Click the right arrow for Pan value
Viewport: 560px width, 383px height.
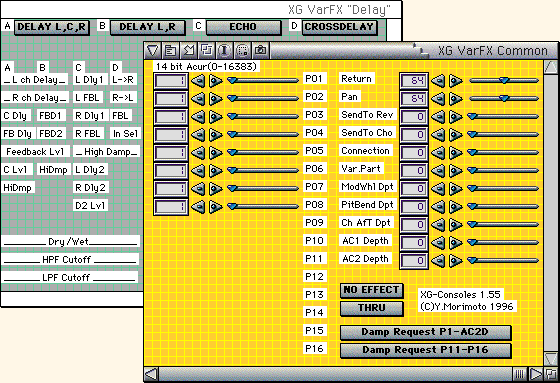pyautogui.click(x=455, y=99)
